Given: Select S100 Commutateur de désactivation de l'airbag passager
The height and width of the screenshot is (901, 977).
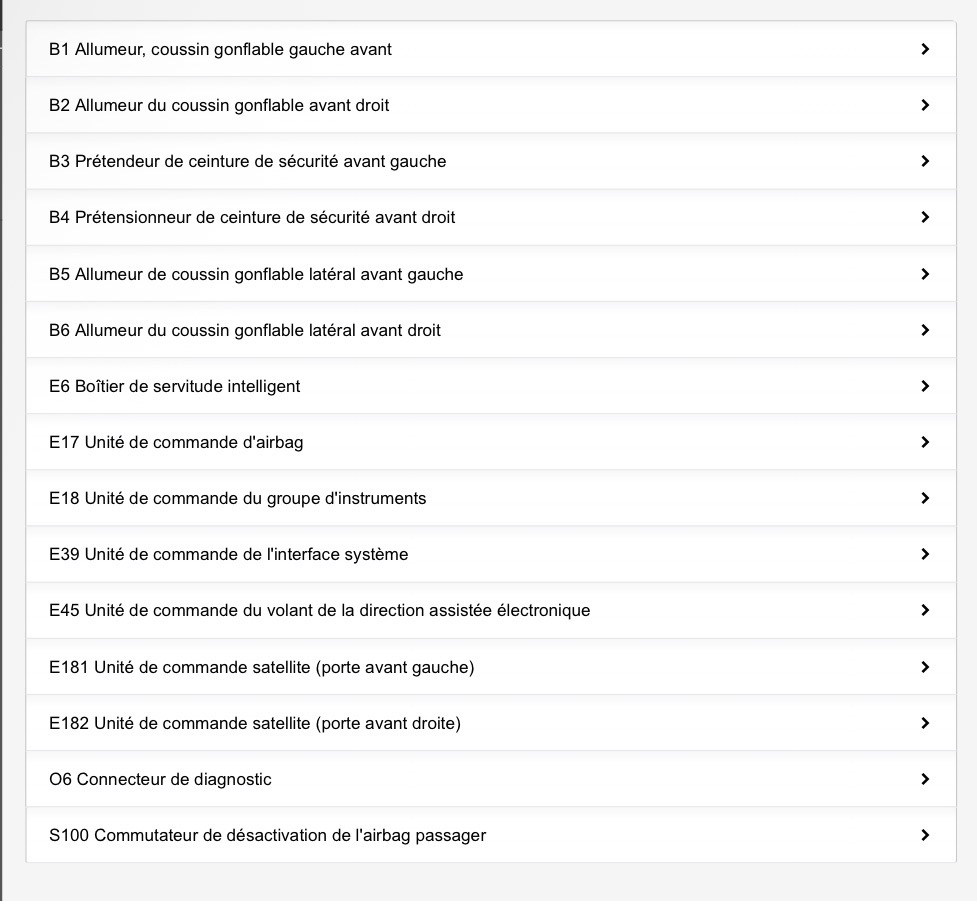Looking at the screenshot, I should click(268, 835).
